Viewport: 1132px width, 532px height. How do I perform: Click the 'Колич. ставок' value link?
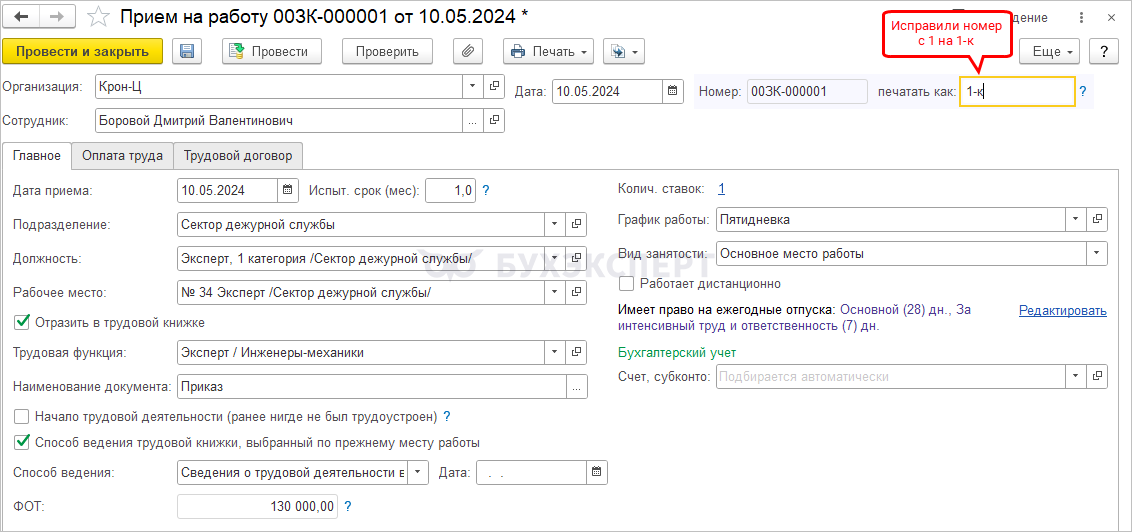(x=721, y=188)
